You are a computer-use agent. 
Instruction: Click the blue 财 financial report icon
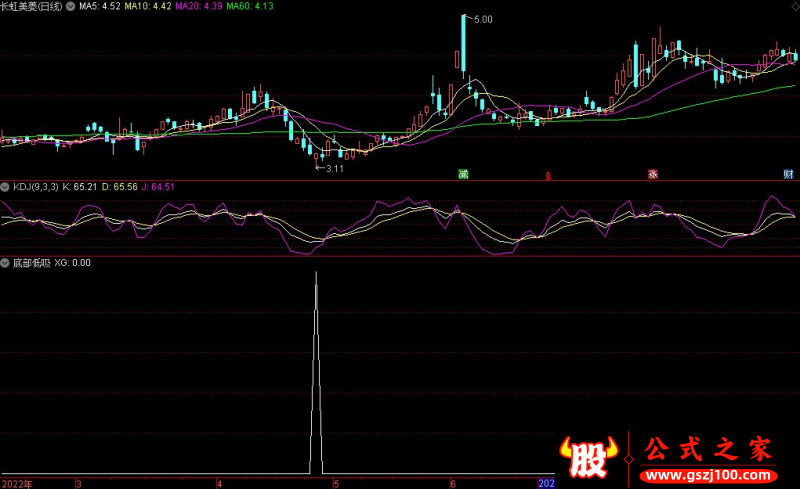788,175
